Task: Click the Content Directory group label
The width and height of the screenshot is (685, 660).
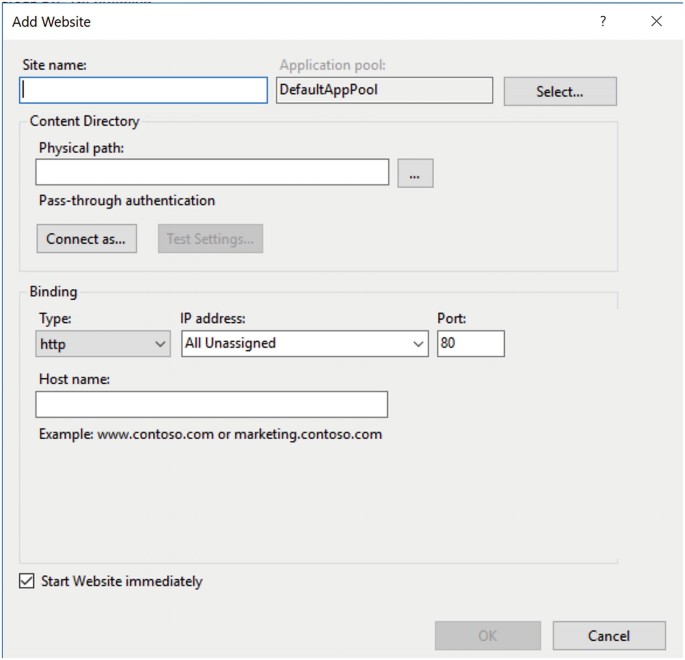Action: click(85, 121)
